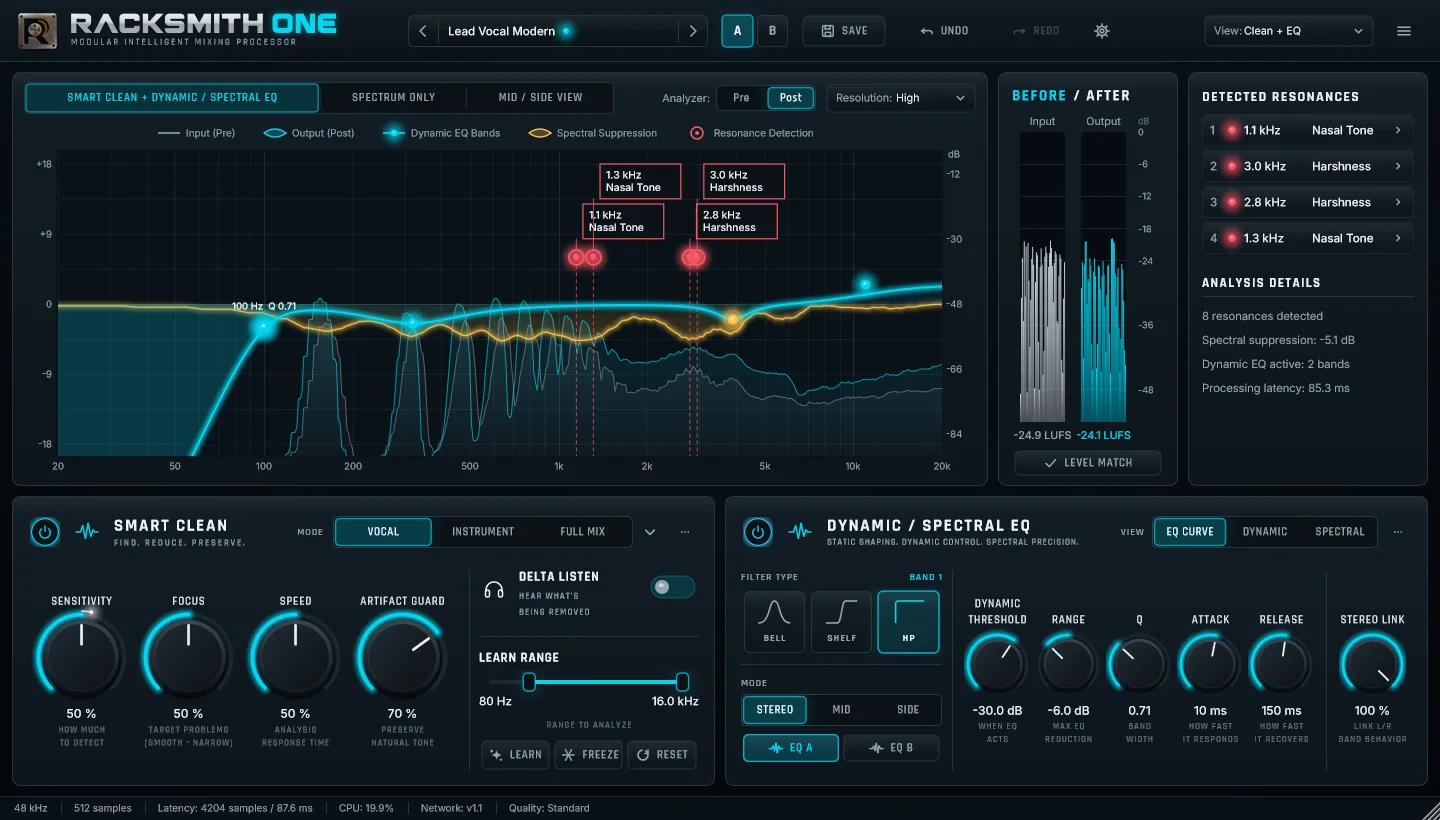Select Stereo processing mode
This screenshot has width=1440, height=820.
pos(775,710)
